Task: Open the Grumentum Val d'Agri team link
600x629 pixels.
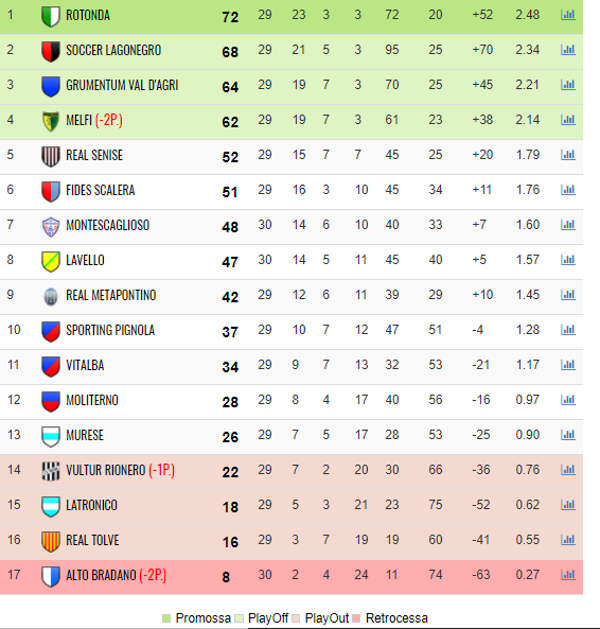Action: [x=122, y=85]
